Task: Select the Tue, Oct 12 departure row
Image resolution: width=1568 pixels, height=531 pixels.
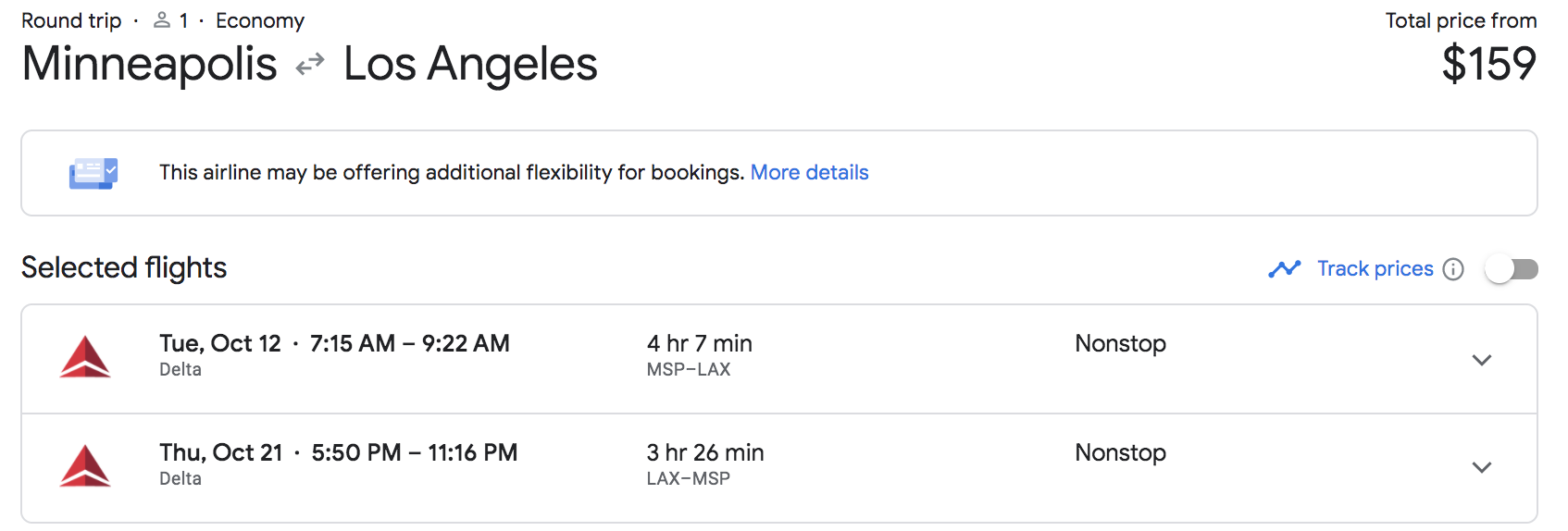Action: pos(779,359)
